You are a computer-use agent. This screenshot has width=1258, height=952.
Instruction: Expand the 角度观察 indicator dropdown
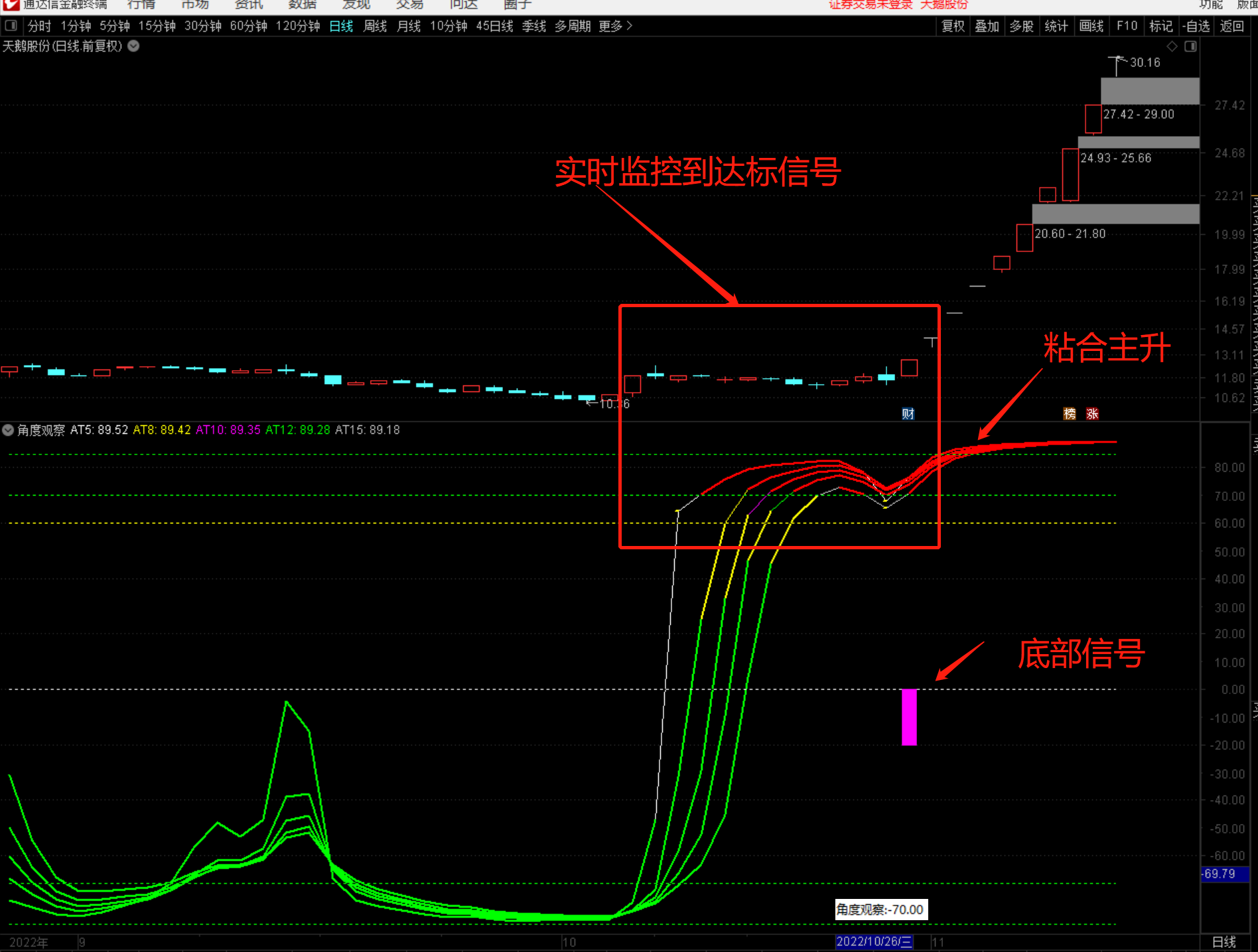pos(8,430)
